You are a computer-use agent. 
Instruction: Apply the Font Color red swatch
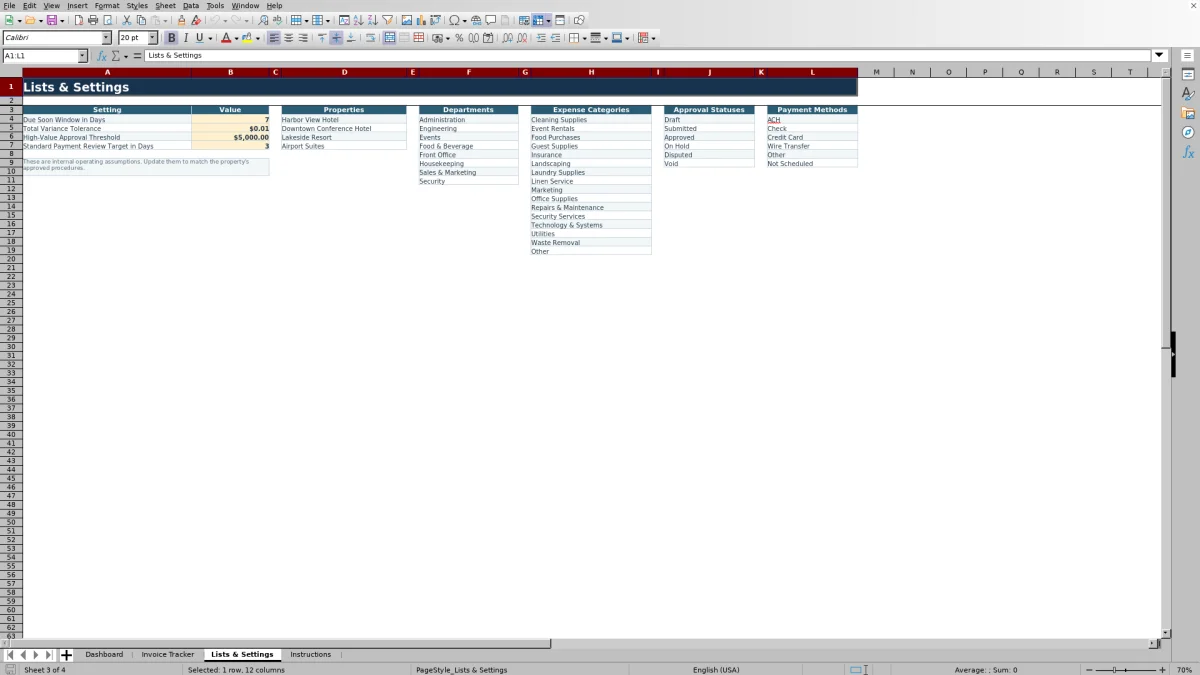point(226,38)
